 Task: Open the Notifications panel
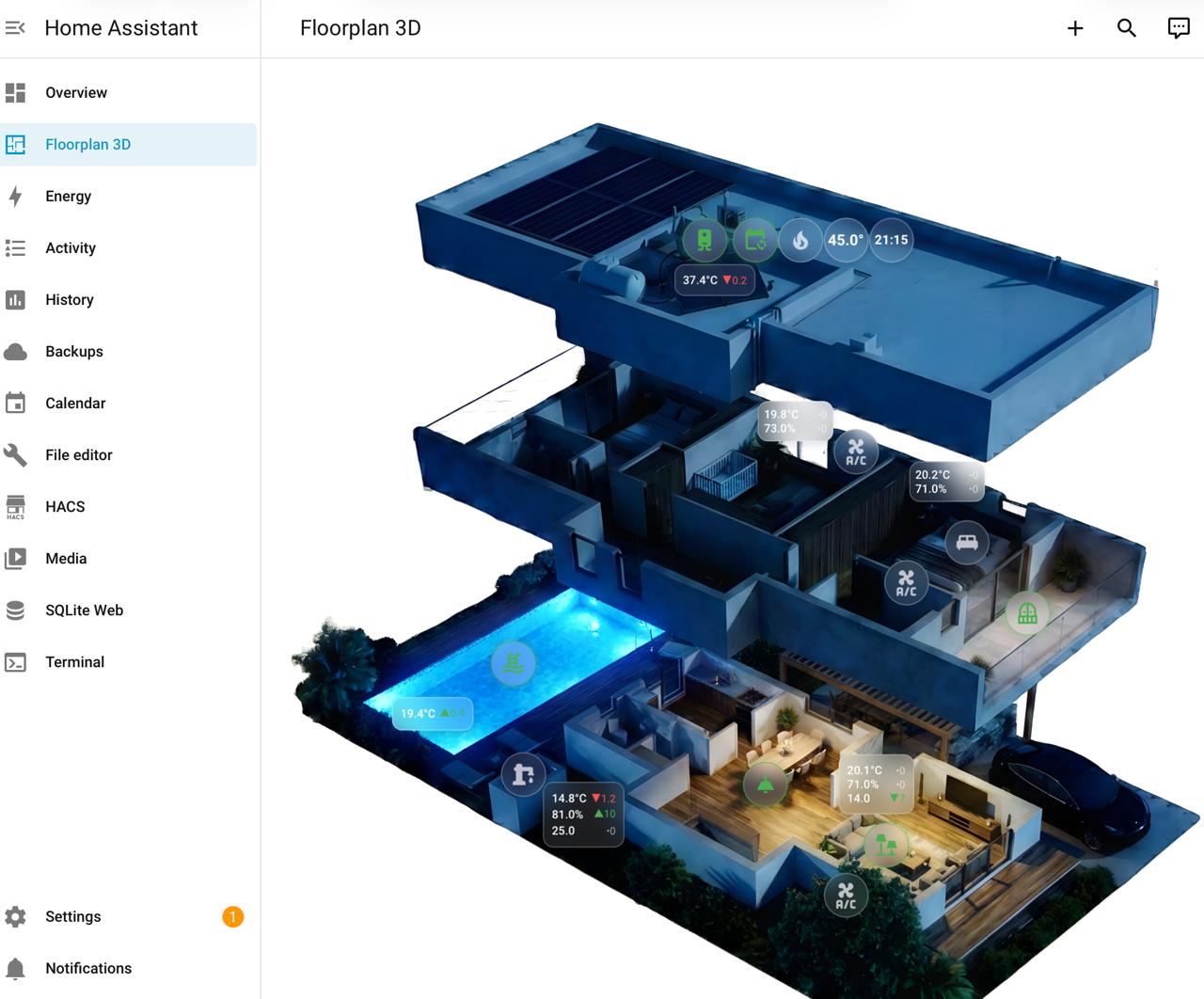[x=87, y=968]
